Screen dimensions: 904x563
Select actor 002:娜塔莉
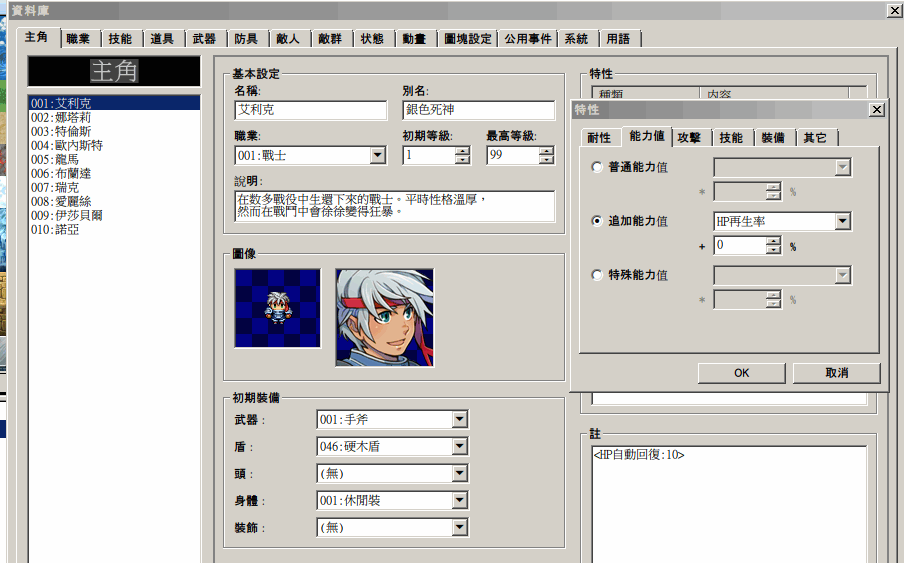(x=114, y=118)
